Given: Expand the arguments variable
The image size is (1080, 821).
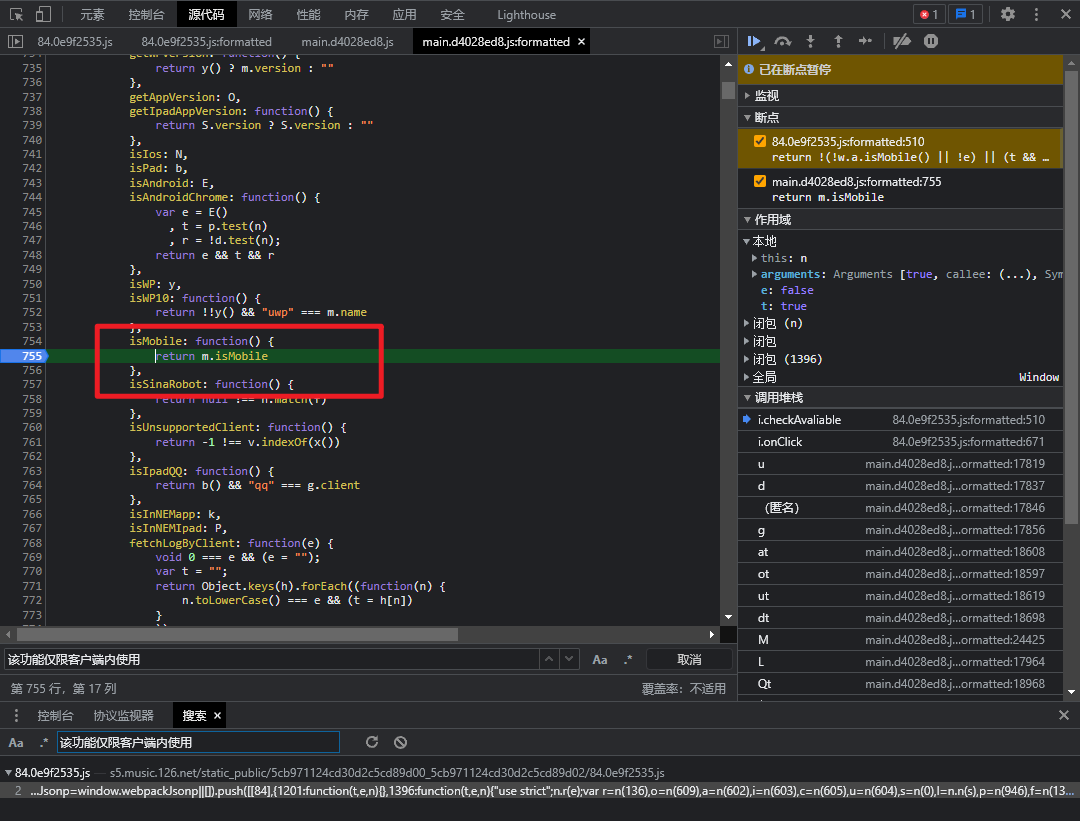Looking at the screenshot, I should [x=754, y=274].
